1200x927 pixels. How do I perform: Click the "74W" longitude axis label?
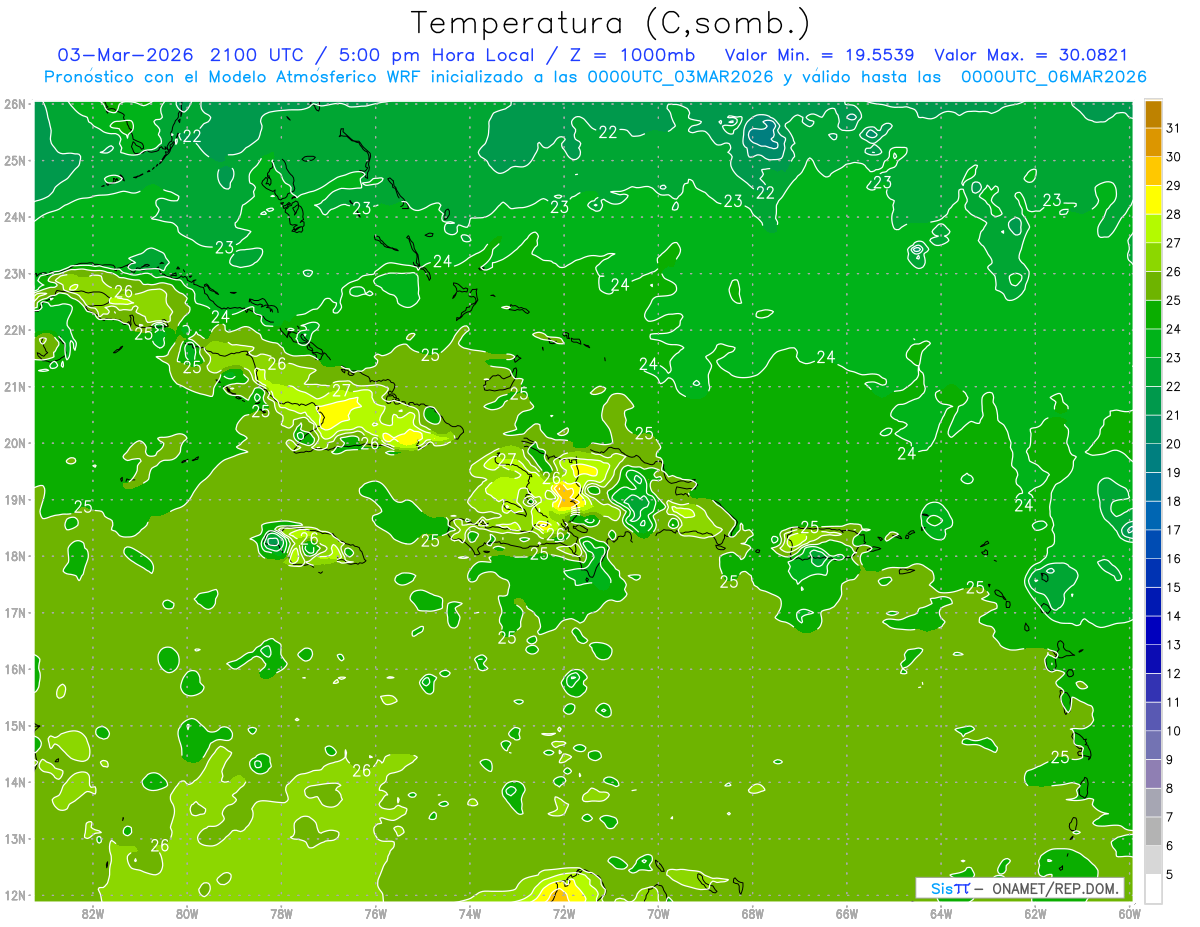click(470, 913)
